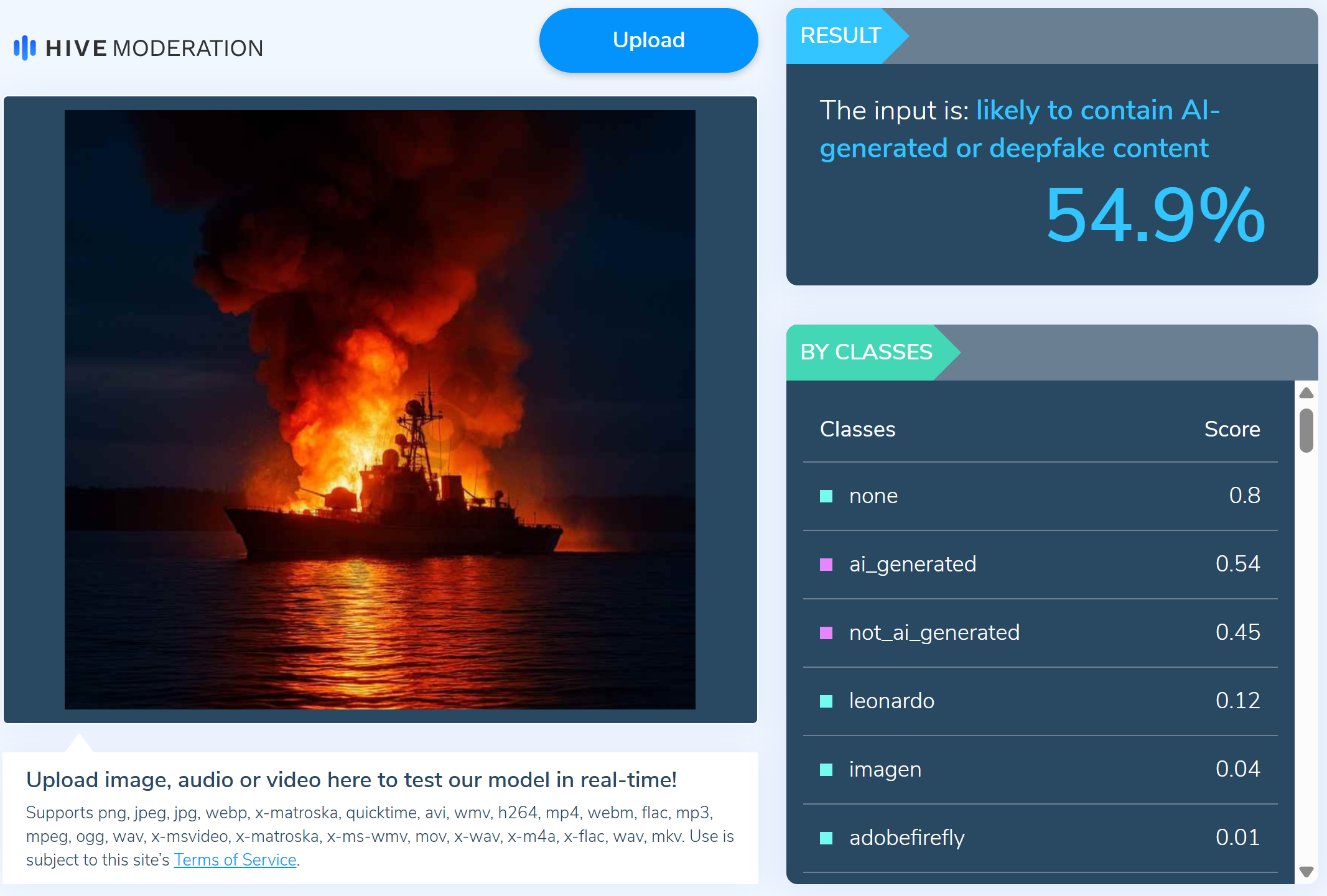Click the teal swatch beside imagen
1327x896 pixels.
[x=826, y=770]
